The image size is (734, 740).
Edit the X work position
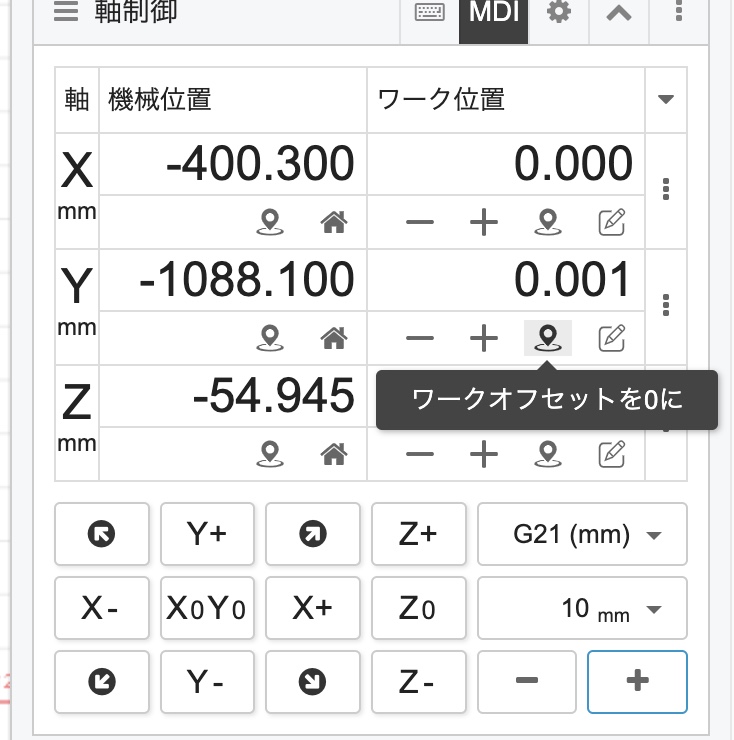pos(612,222)
